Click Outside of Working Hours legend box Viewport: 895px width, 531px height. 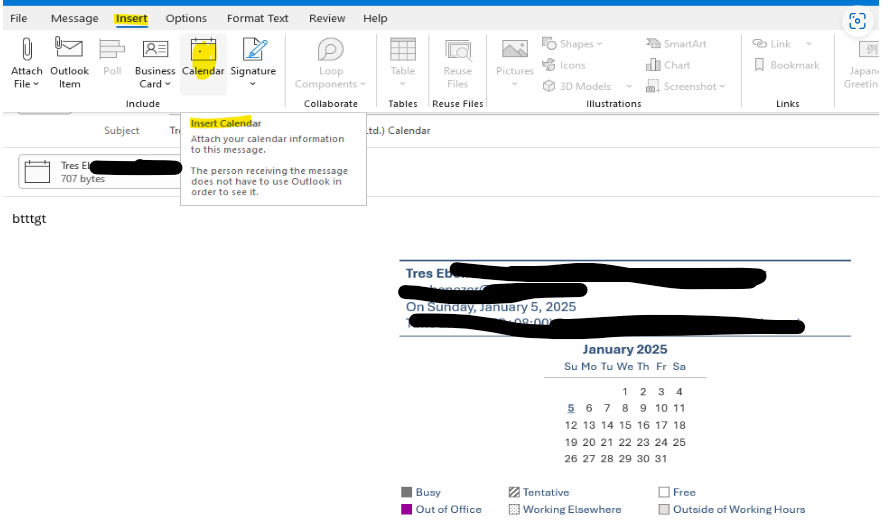click(x=664, y=509)
